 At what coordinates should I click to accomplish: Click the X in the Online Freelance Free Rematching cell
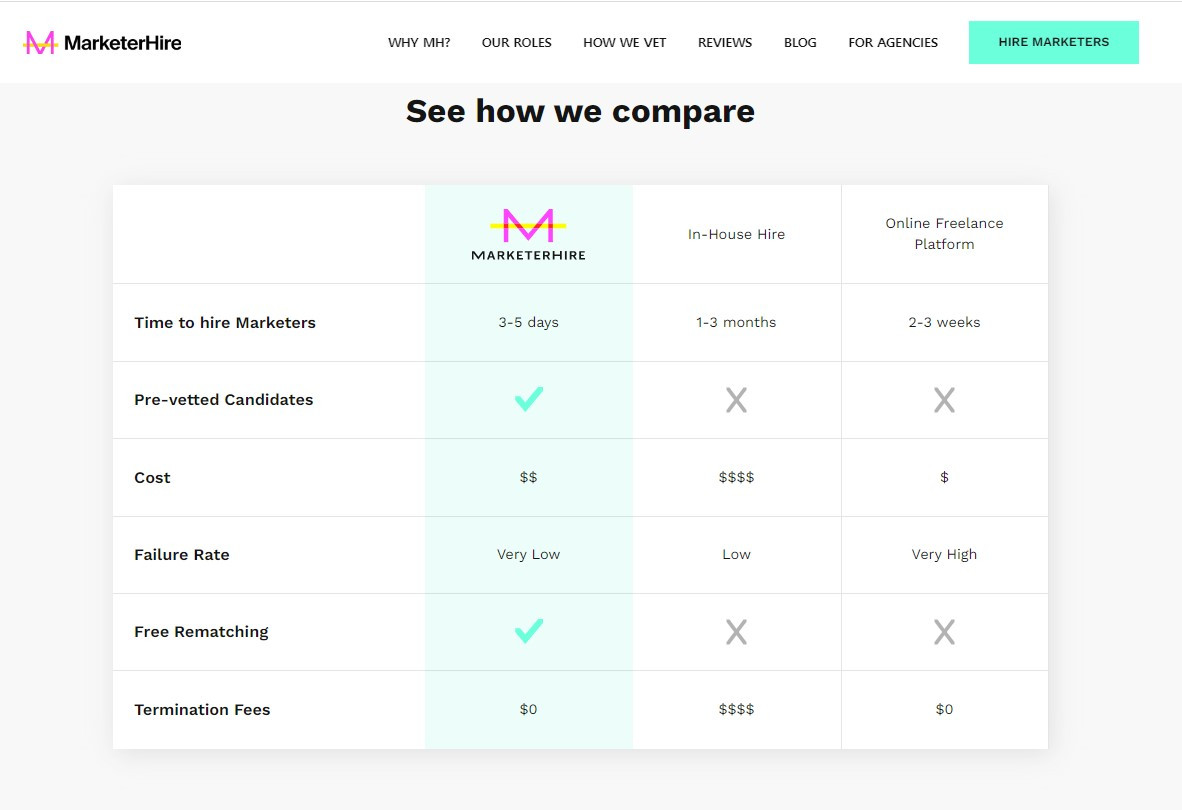click(x=944, y=631)
